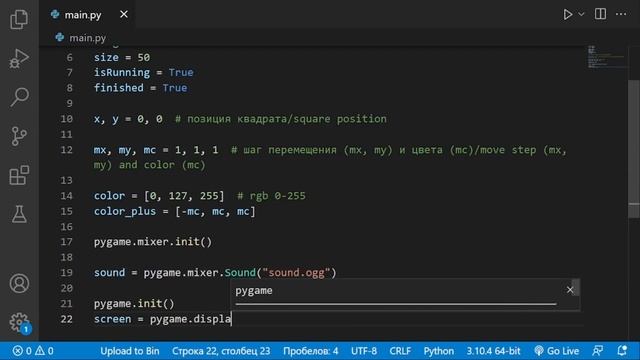Click the color_plus assignment on line 15
The height and width of the screenshot is (360, 640).
click(x=175, y=211)
